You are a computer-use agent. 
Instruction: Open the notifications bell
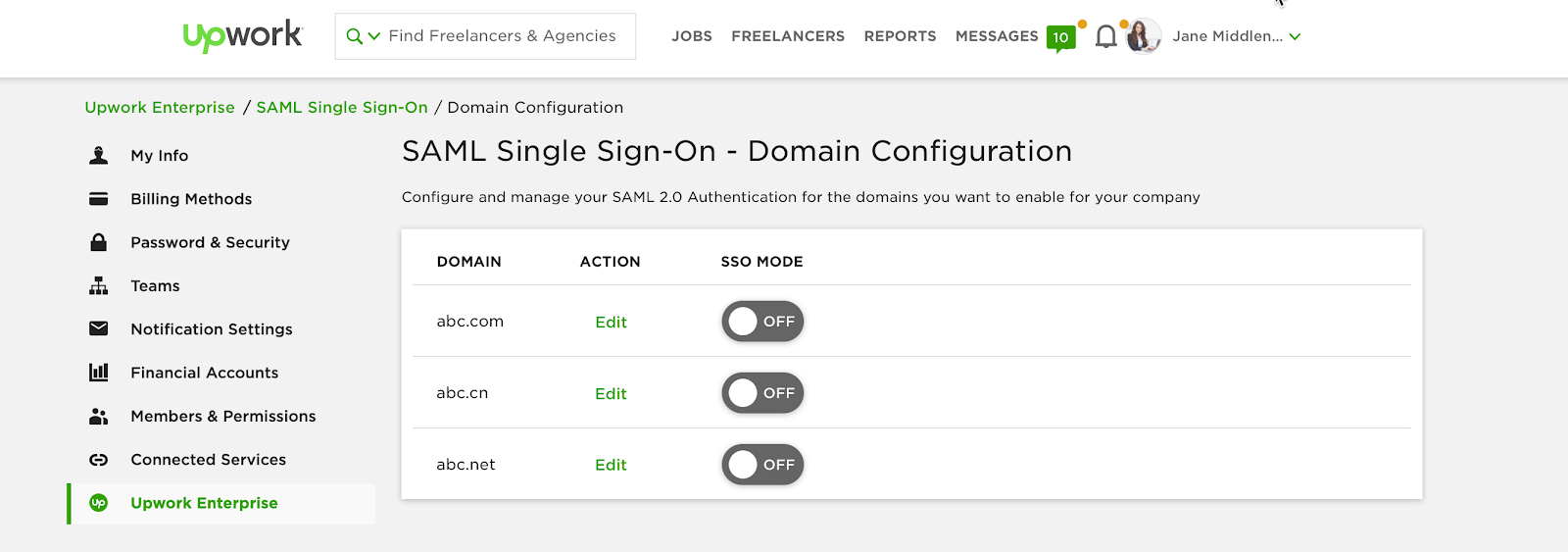(1105, 37)
